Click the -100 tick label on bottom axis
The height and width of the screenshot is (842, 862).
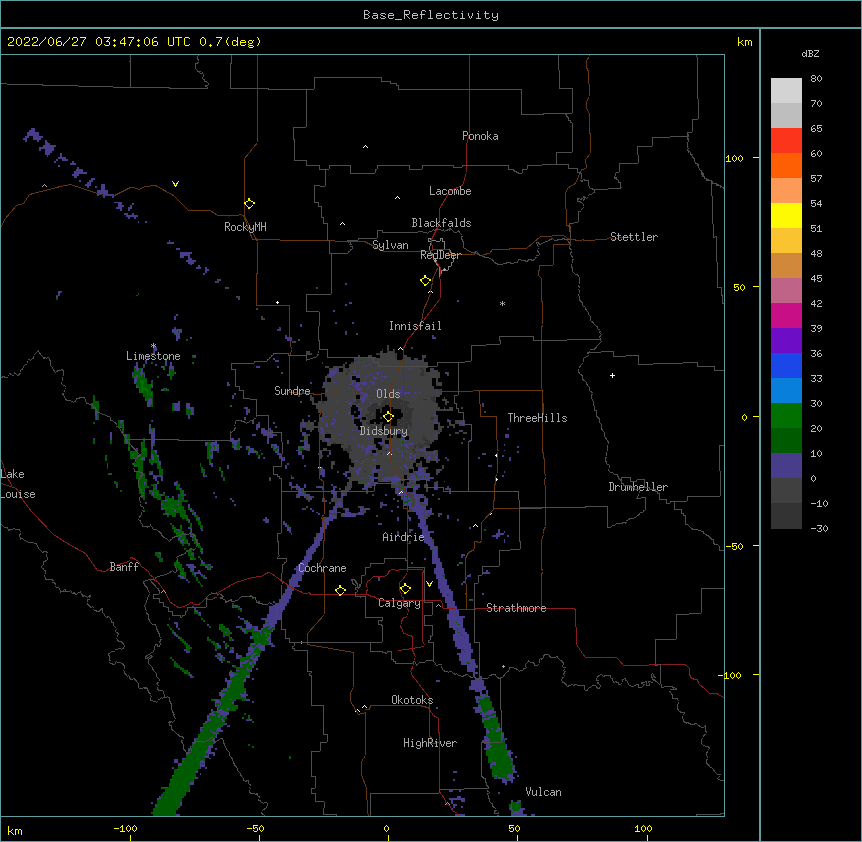tap(125, 828)
